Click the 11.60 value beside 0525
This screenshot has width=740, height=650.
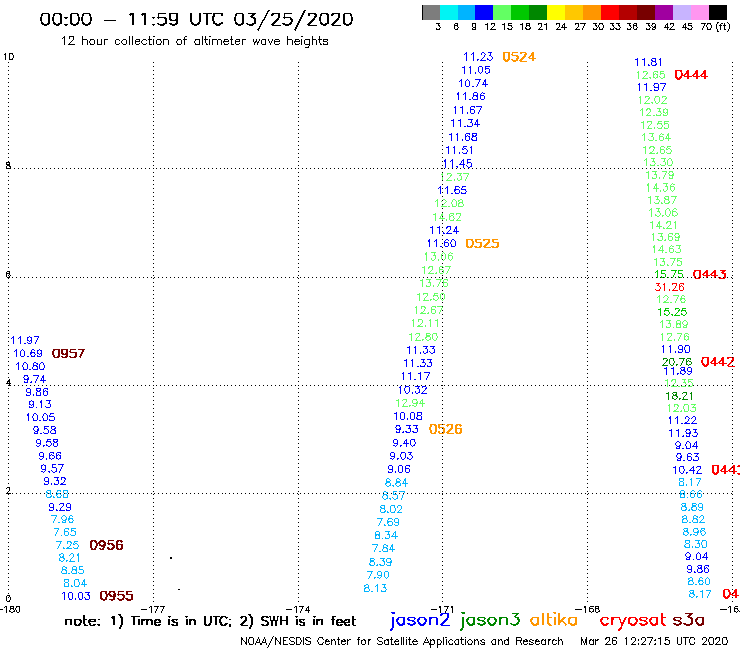[x=442, y=244]
